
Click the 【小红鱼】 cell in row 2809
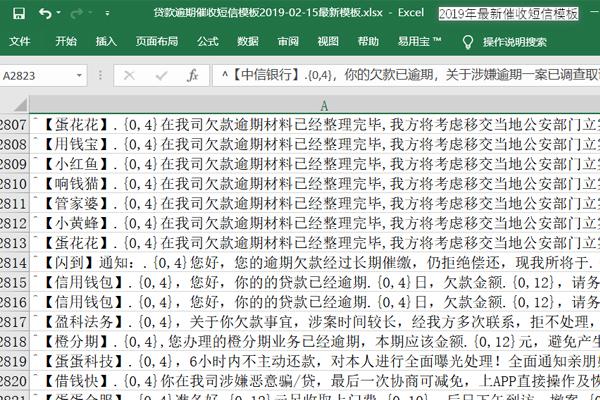pos(315,164)
